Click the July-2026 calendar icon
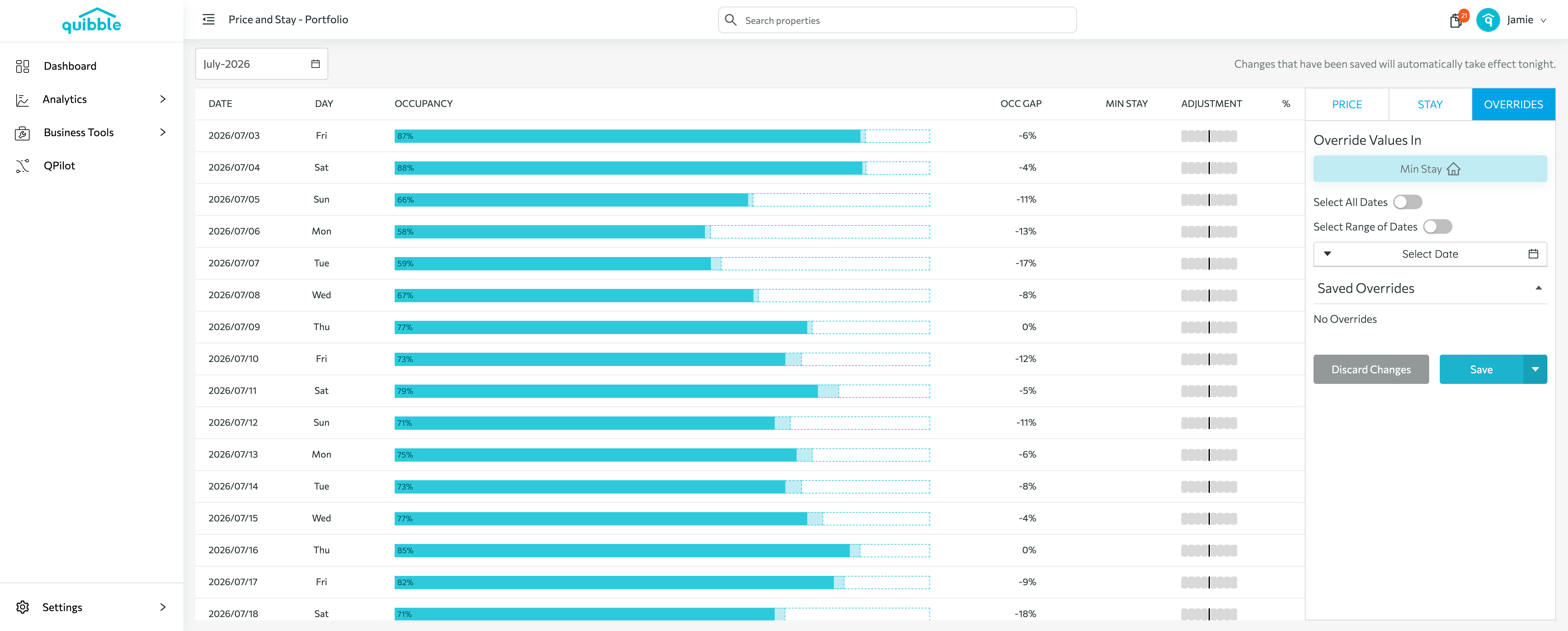 coord(315,64)
